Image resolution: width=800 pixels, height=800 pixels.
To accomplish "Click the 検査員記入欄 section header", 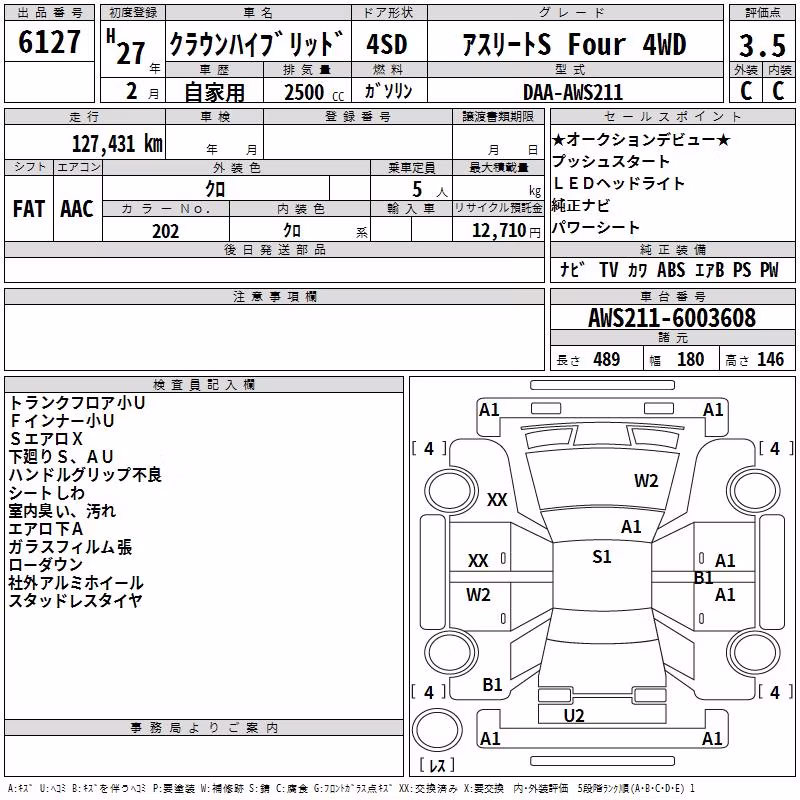I will coord(204,385).
